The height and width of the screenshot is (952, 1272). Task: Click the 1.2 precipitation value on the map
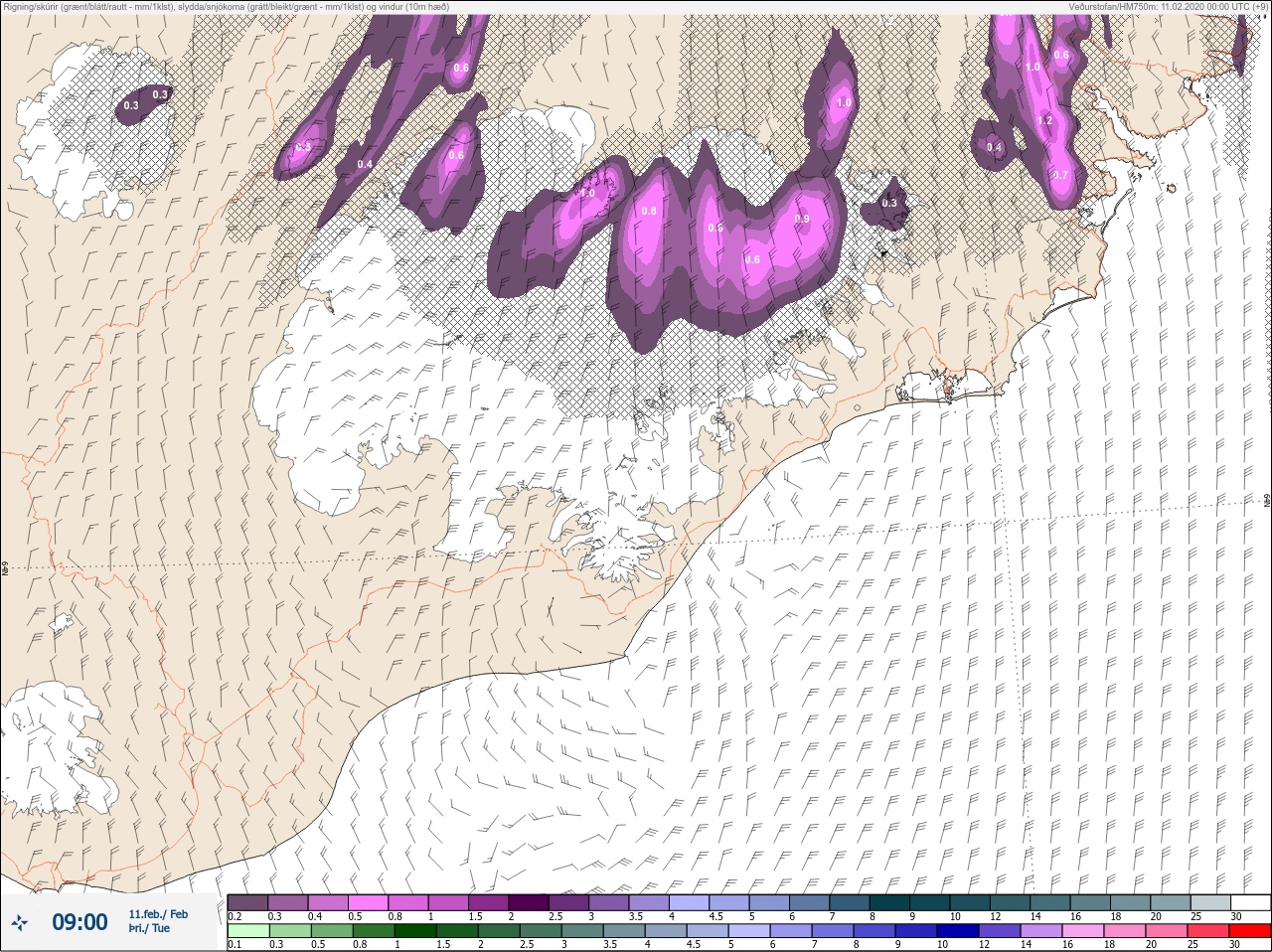click(1044, 120)
